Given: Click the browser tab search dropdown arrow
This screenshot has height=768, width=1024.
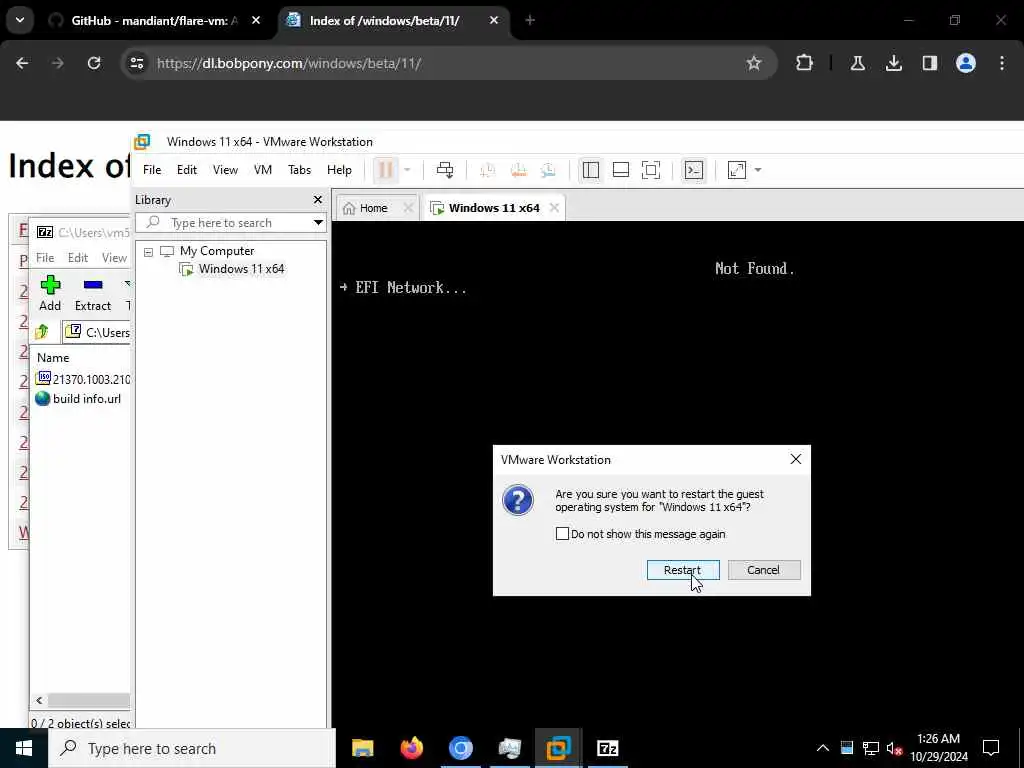Looking at the screenshot, I should point(20,20).
